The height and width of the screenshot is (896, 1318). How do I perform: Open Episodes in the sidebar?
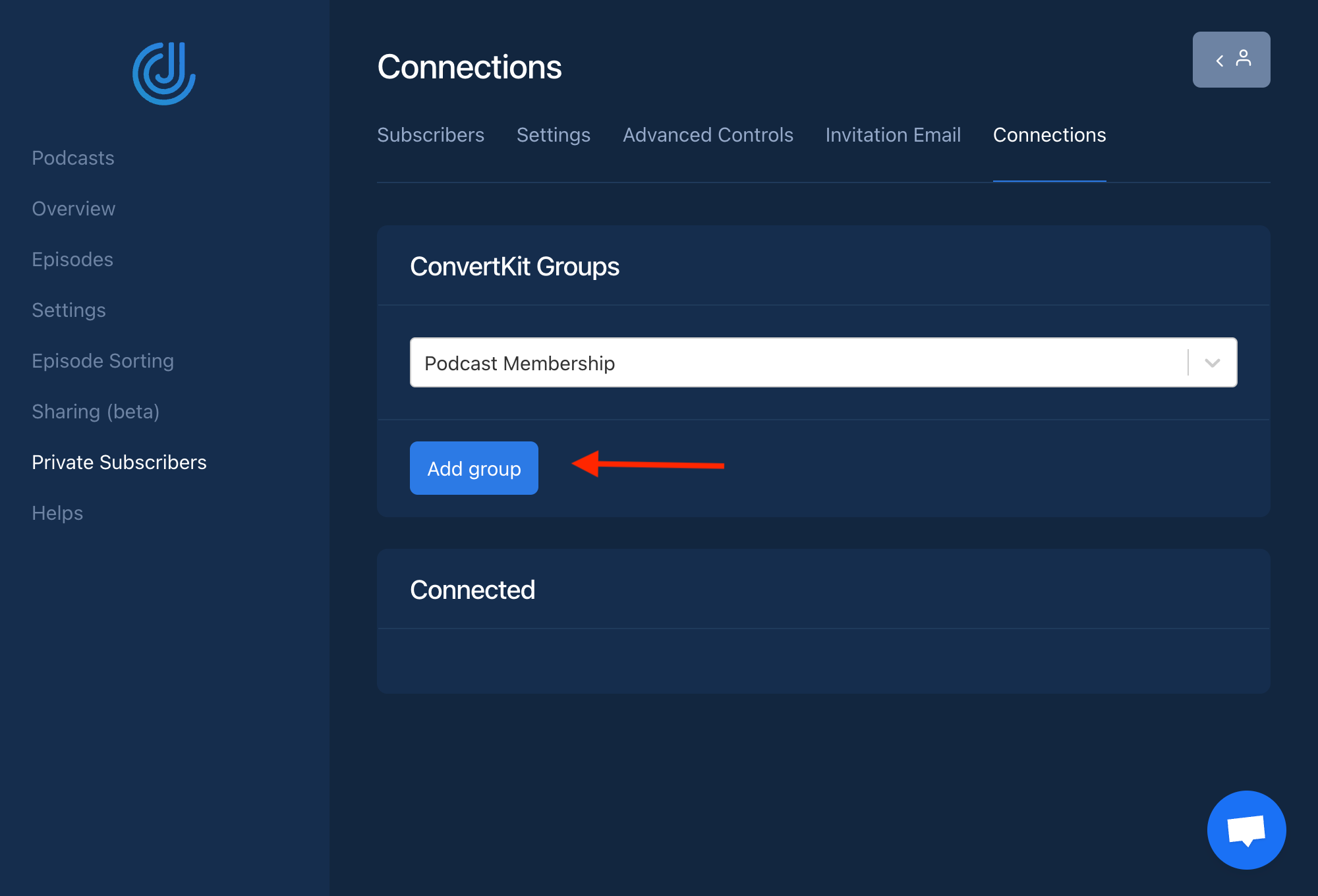[x=72, y=260]
